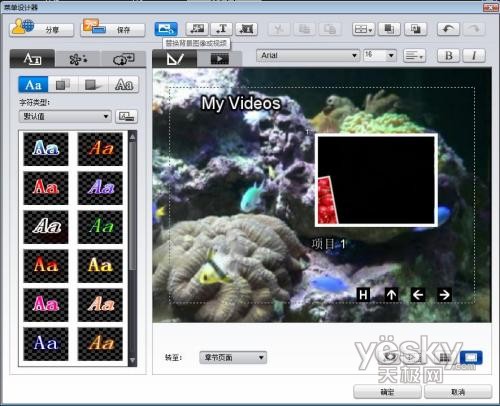Open the Arial font dropdown
This screenshot has height=406, width=500.
point(308,55)
